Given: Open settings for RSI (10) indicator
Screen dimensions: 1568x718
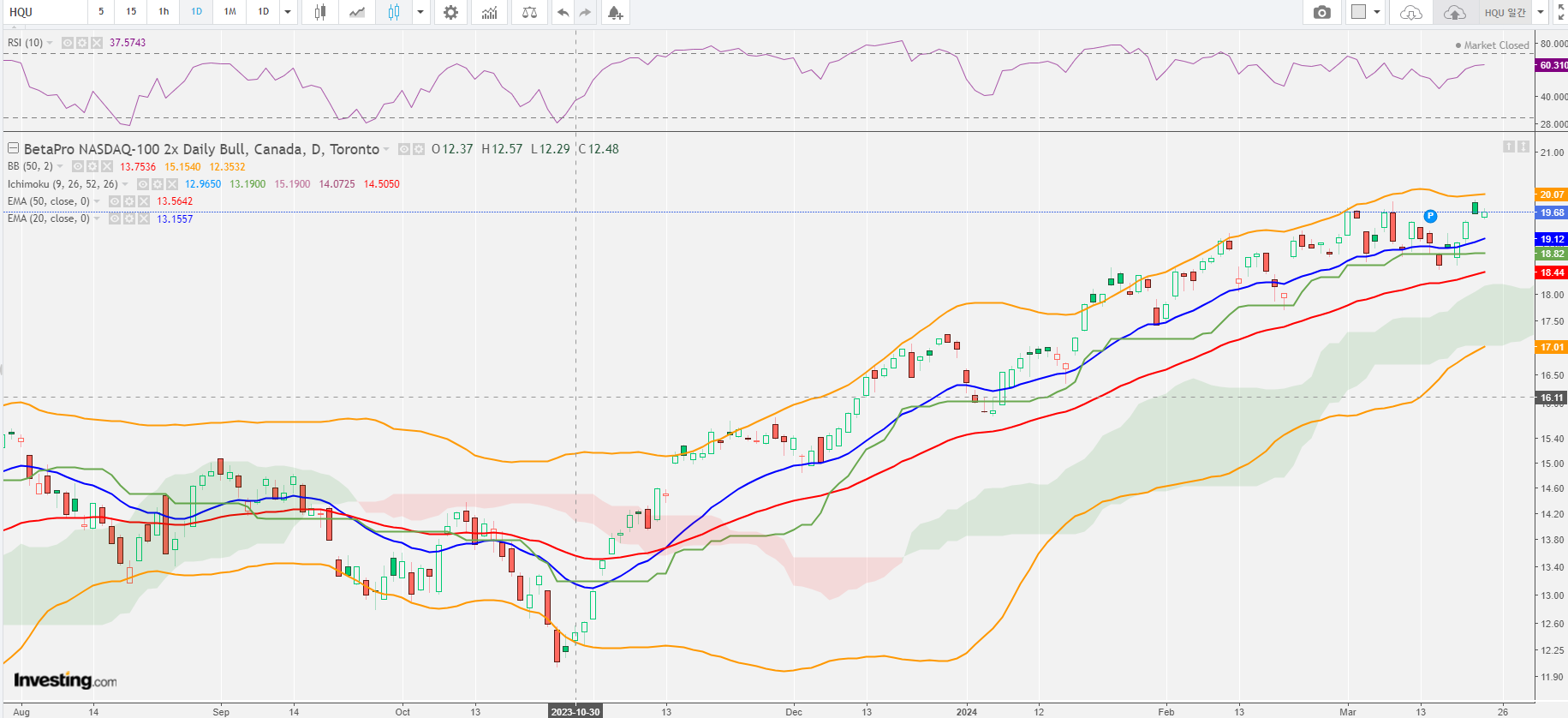Looking at the screenshot, I should 82,43.
